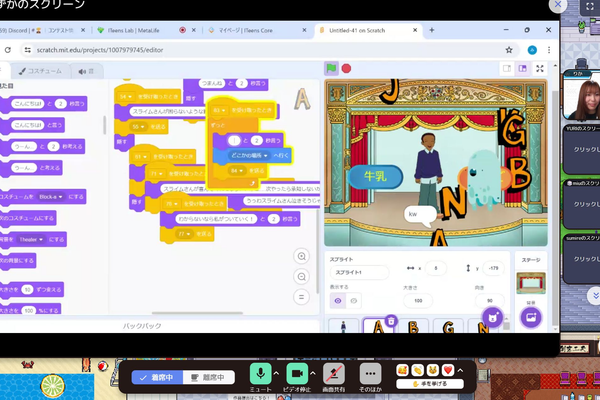
Task: Switch to the large stage layout
Action: coord(522,69)
